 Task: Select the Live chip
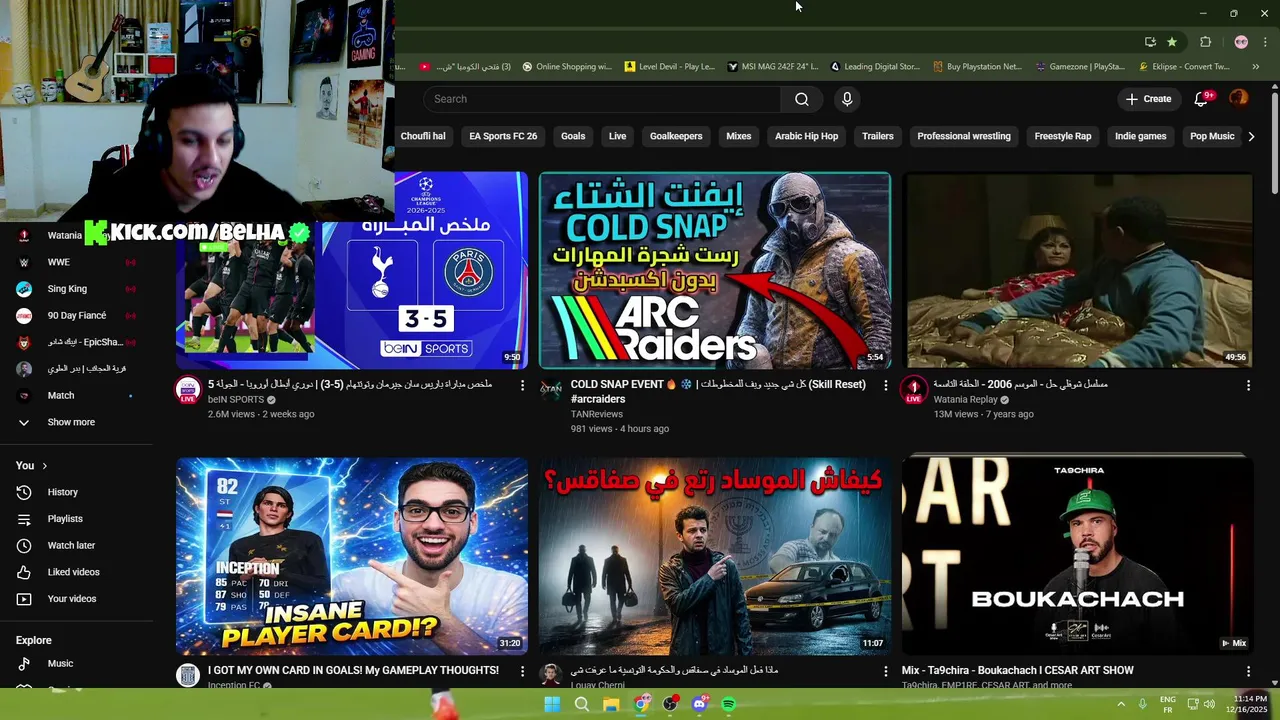point(618,136)
